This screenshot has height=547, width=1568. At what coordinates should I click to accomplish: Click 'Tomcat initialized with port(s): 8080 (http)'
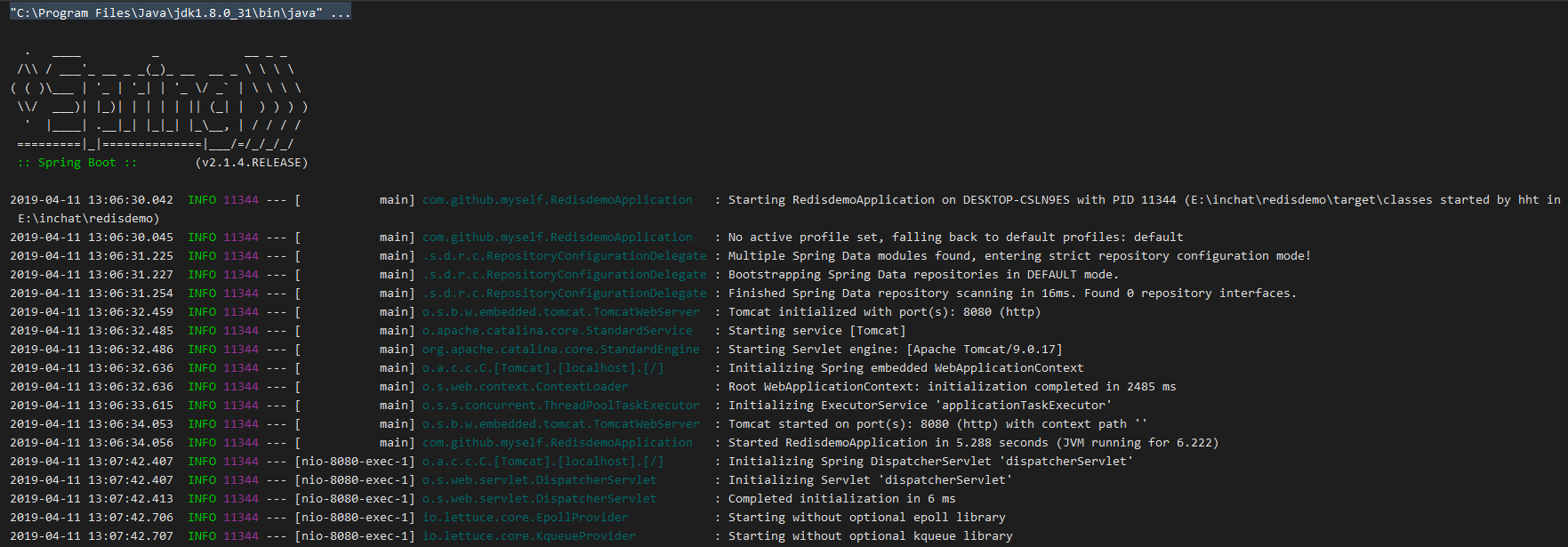tap(884, 312)
